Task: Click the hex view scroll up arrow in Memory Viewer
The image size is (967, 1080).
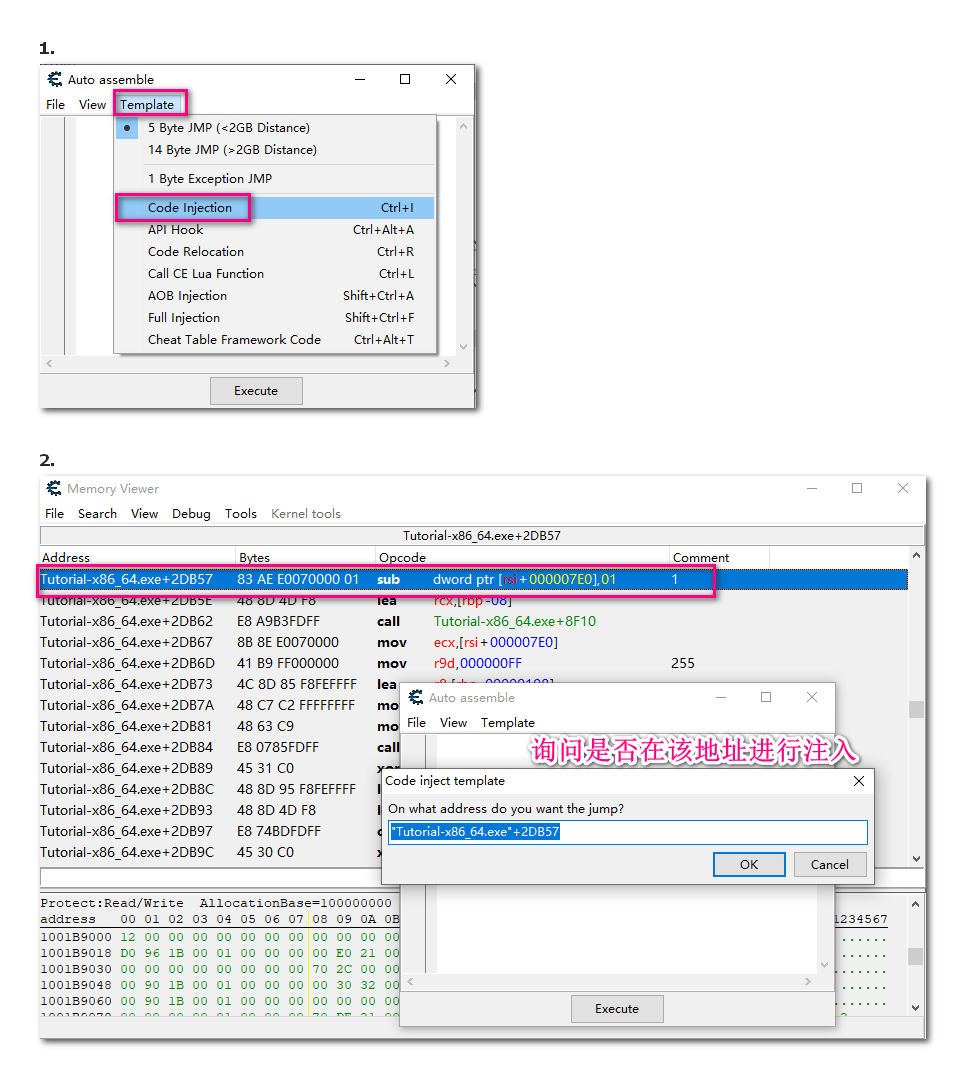Action: (915, 904)
